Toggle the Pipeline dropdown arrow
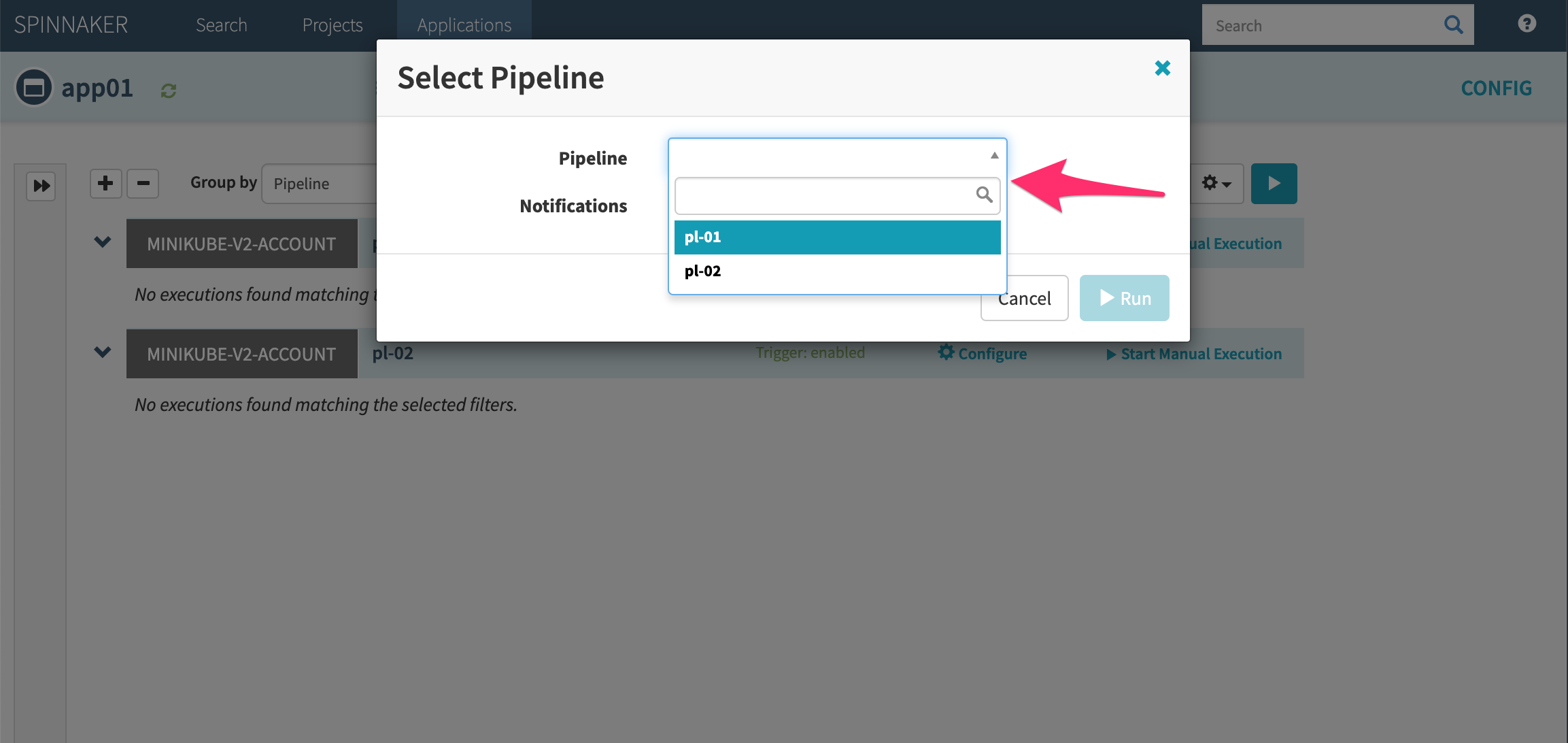 point(994,156)
